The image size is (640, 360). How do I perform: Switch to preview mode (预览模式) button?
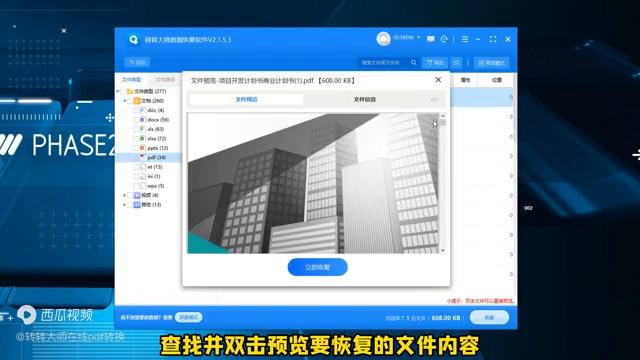coord(491,63)
